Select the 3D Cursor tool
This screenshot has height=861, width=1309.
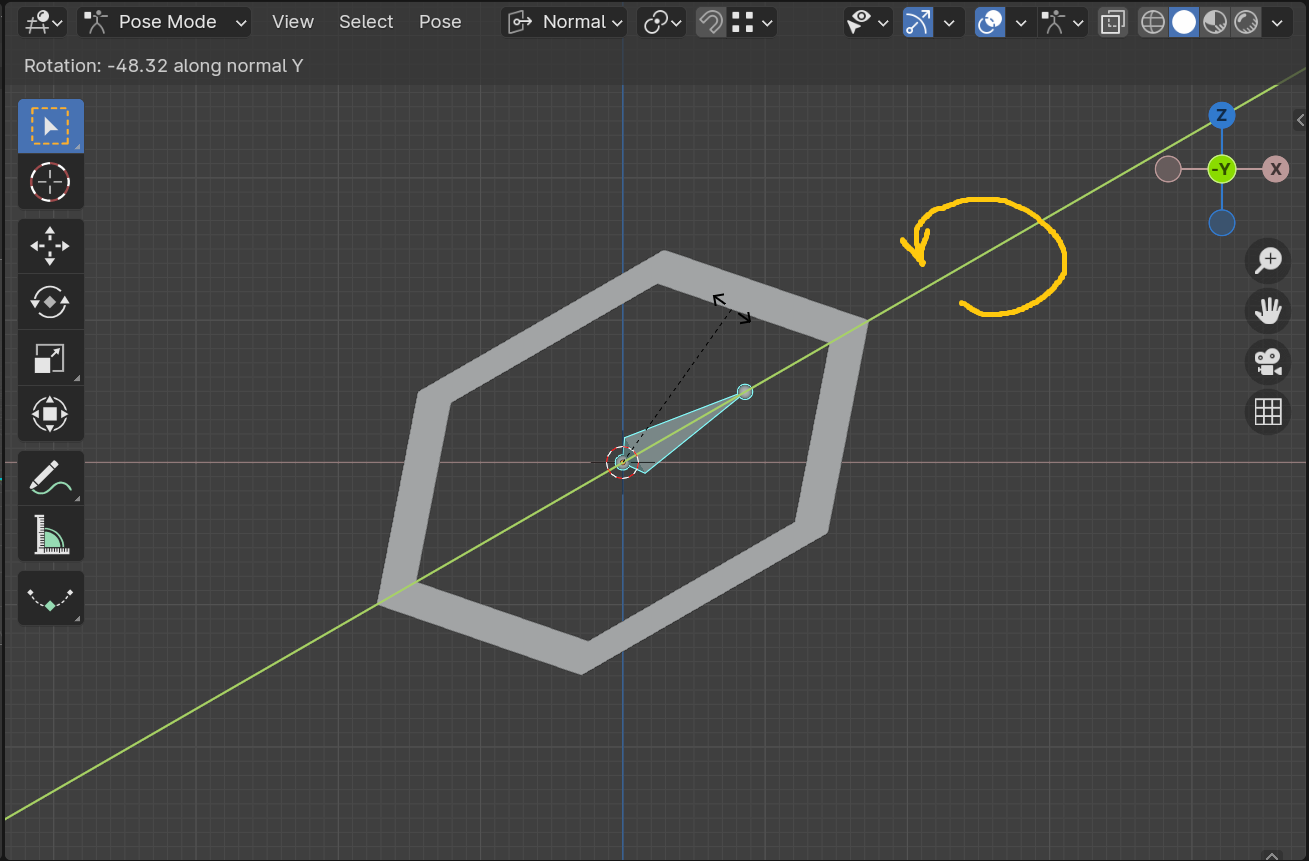(50, 182)
